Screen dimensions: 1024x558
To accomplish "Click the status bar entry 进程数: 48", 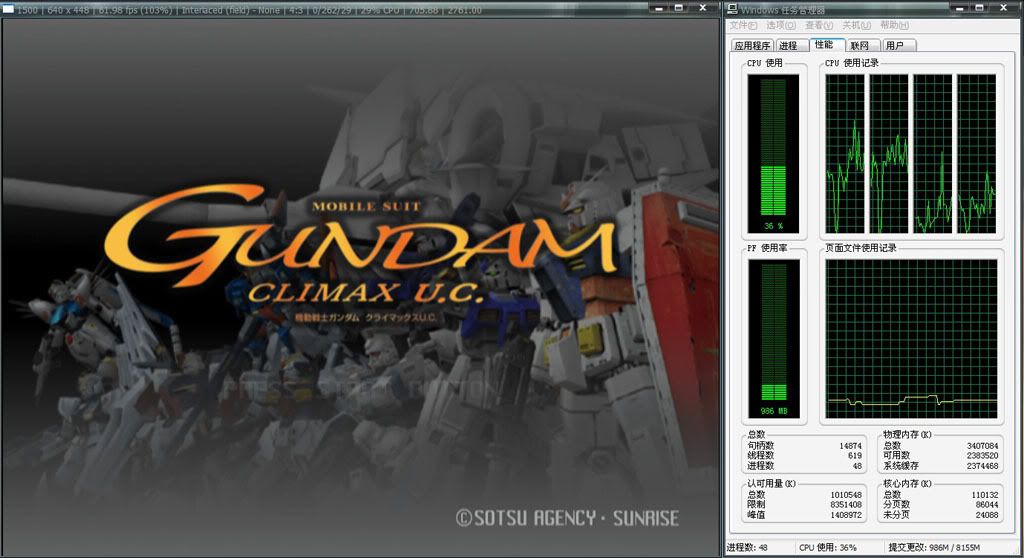I will pyautogui.click(x=747, y=548).
